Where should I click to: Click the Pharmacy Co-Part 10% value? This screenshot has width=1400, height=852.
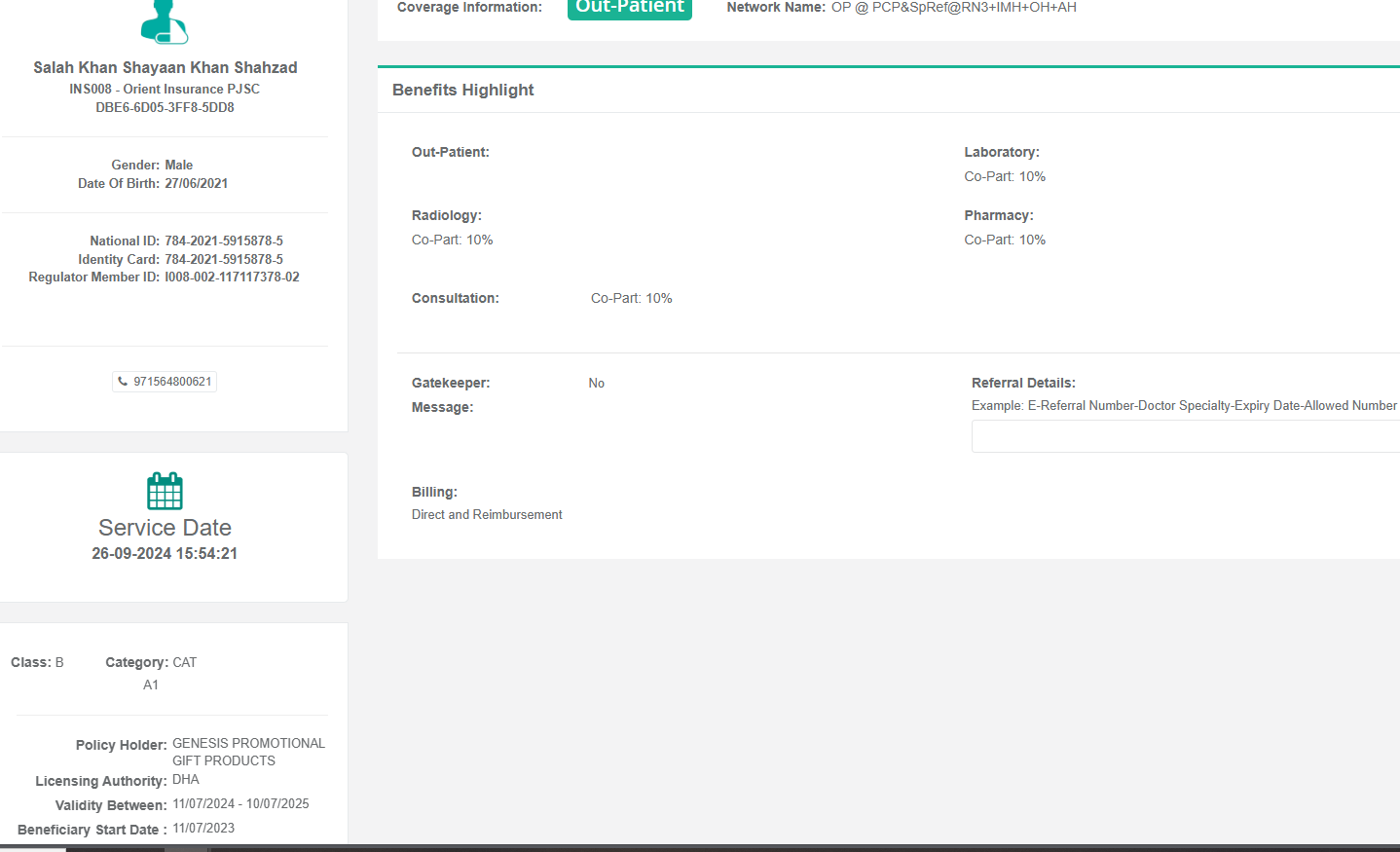click(x=1005, y=240)
